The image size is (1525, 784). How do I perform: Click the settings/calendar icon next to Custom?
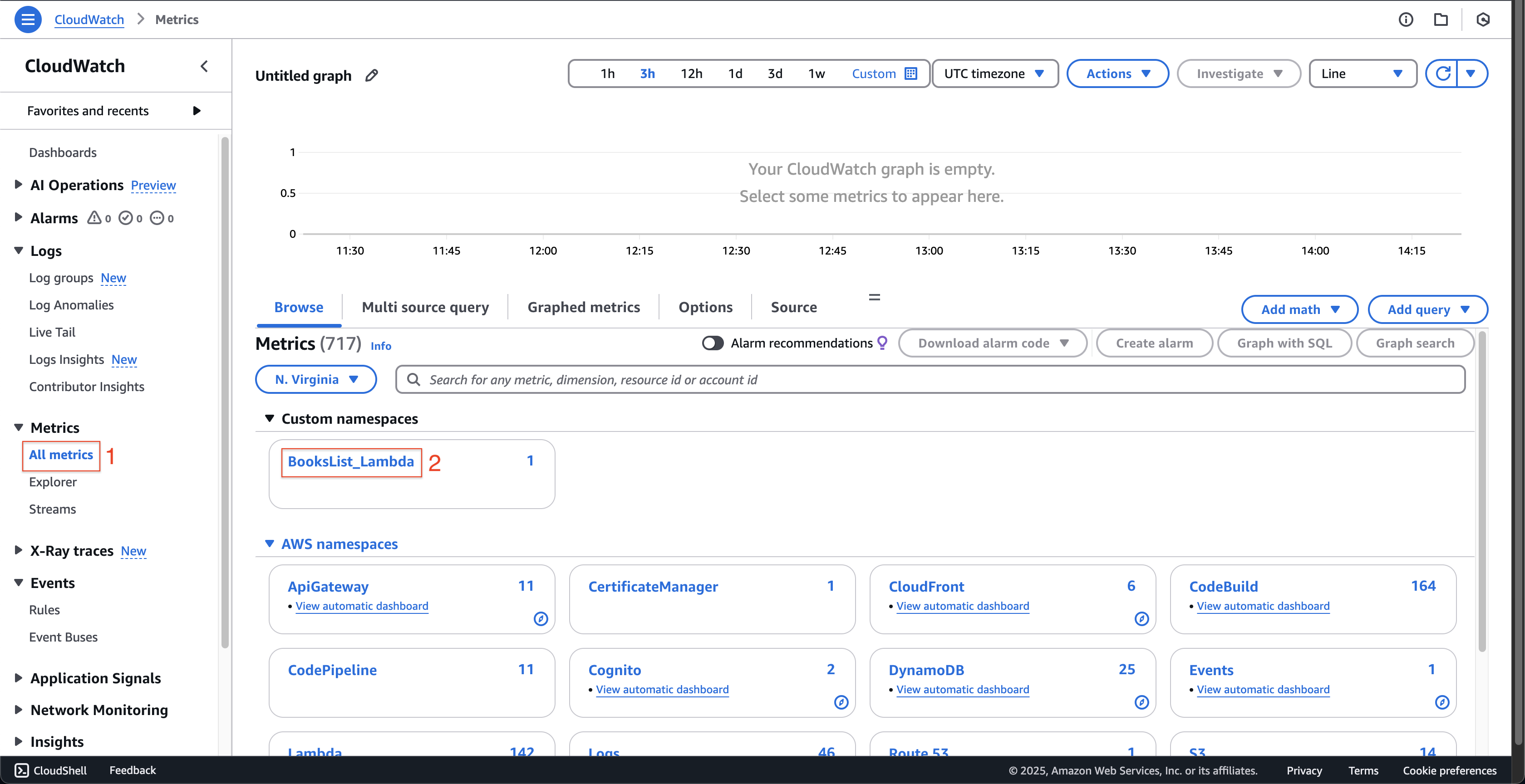point(910,72)
